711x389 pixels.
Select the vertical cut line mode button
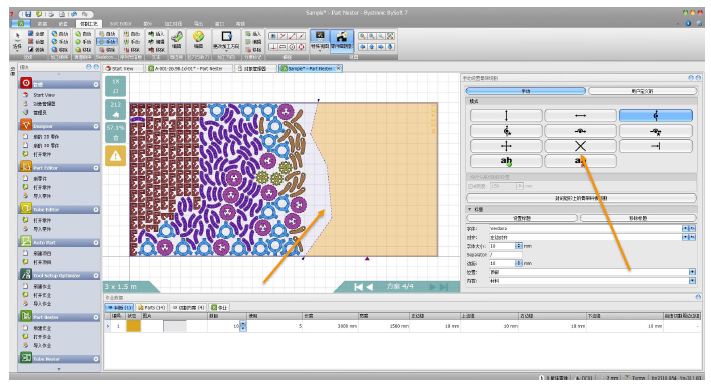coord(506,116)
